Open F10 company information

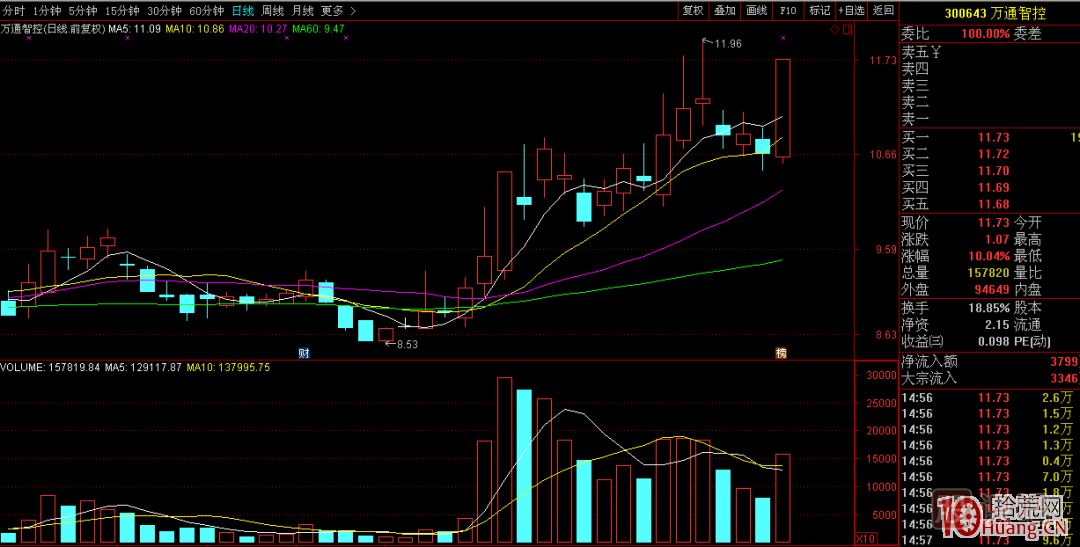(788, 11)
